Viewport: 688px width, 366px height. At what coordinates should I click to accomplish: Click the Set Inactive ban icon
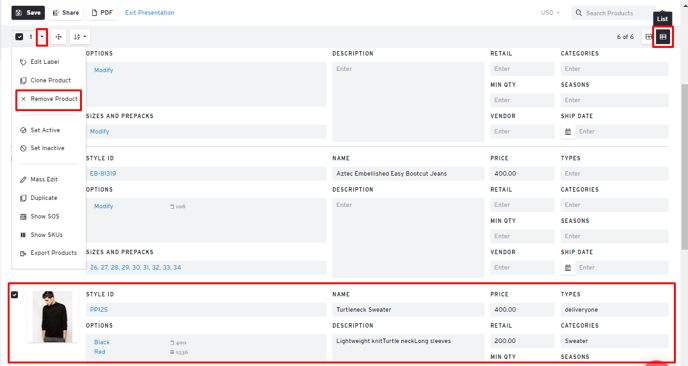23,148
